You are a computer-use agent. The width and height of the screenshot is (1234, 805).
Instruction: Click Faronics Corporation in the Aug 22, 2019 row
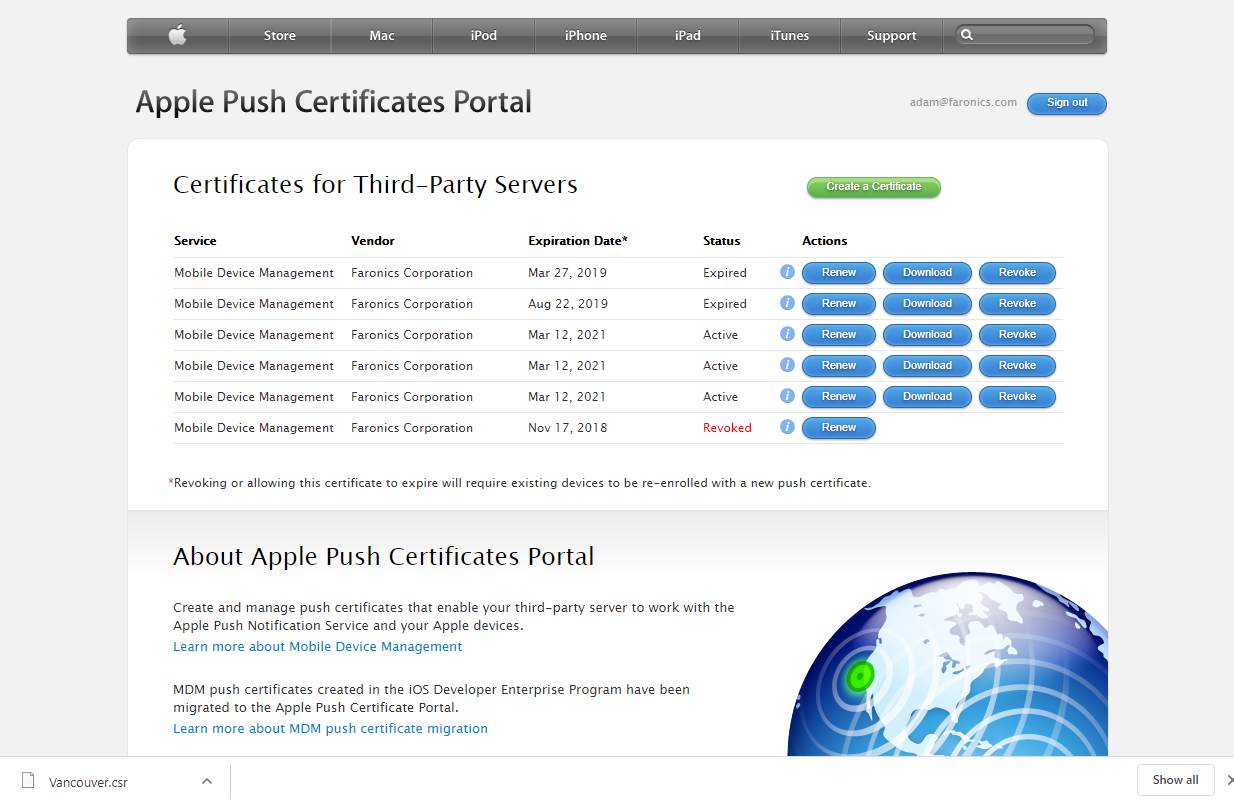(x=412, y=304)
